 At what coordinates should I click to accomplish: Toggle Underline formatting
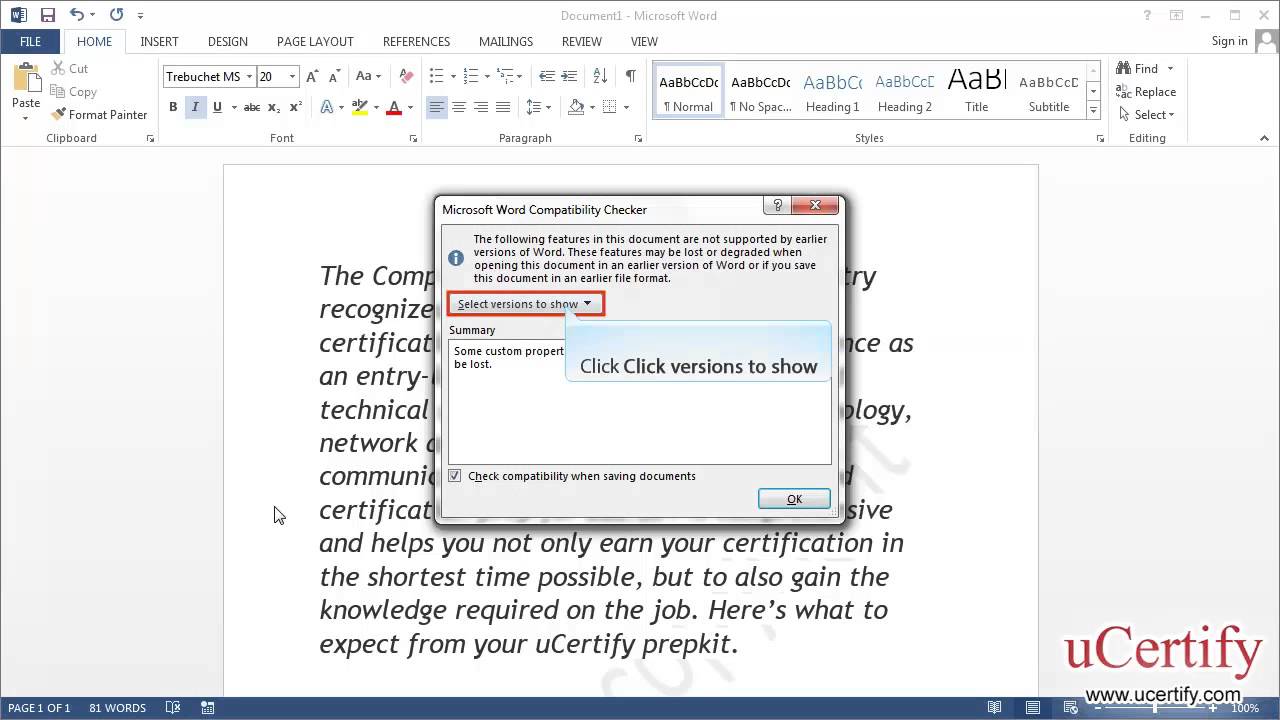click(x=217, y=107)
